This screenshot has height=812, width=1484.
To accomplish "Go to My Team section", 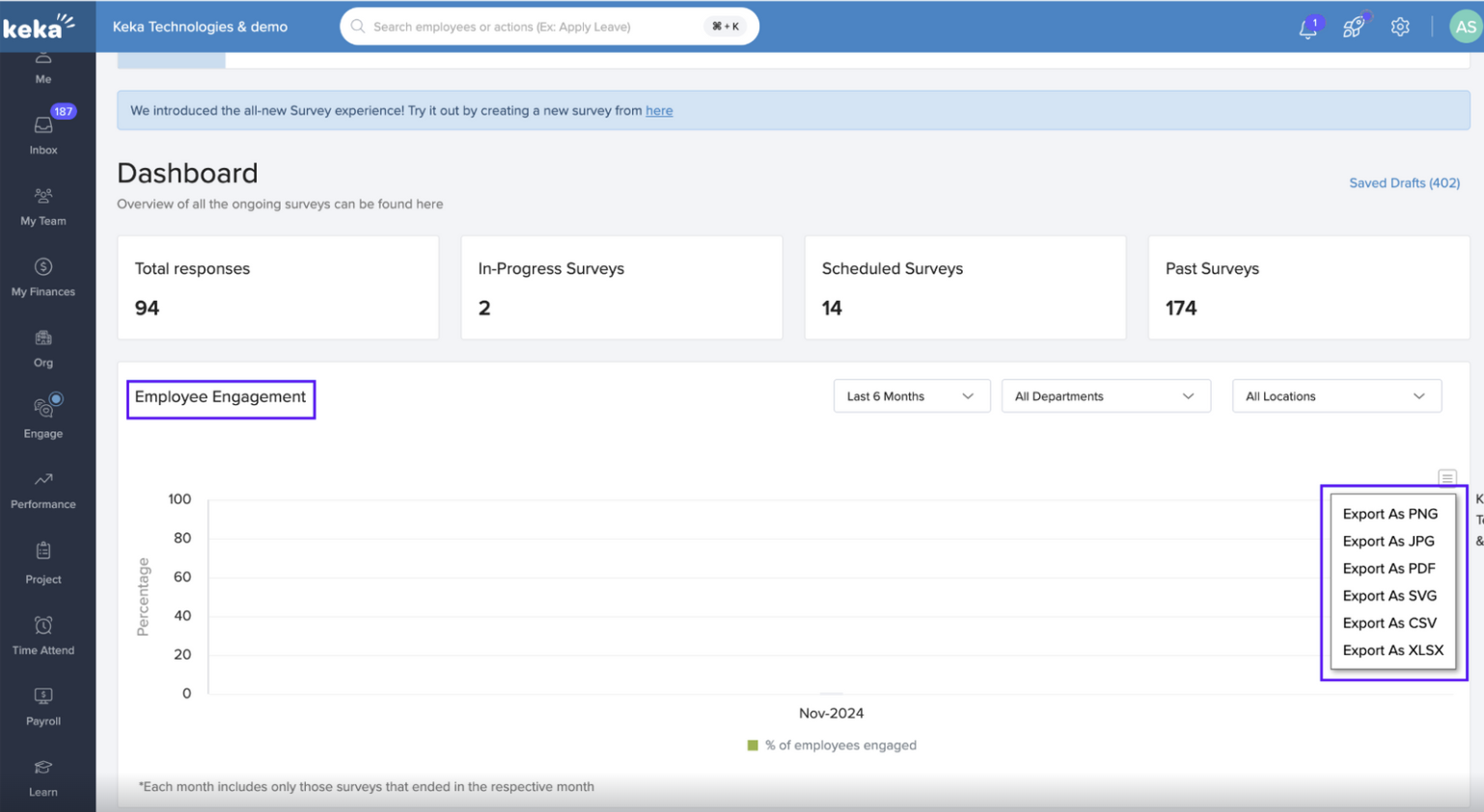I will (43, 205).
